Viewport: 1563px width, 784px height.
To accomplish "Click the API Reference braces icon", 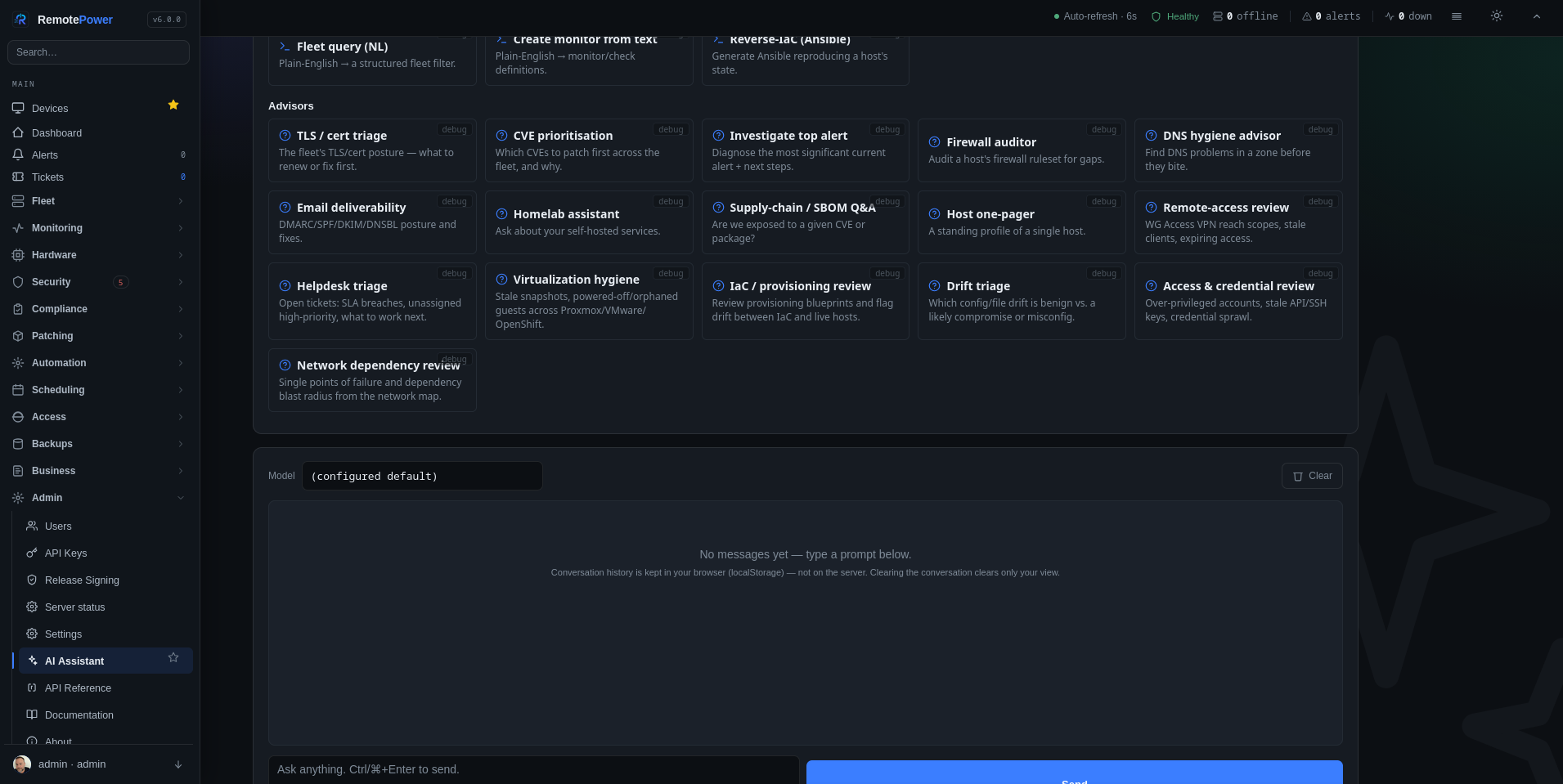I will [32, 688].
